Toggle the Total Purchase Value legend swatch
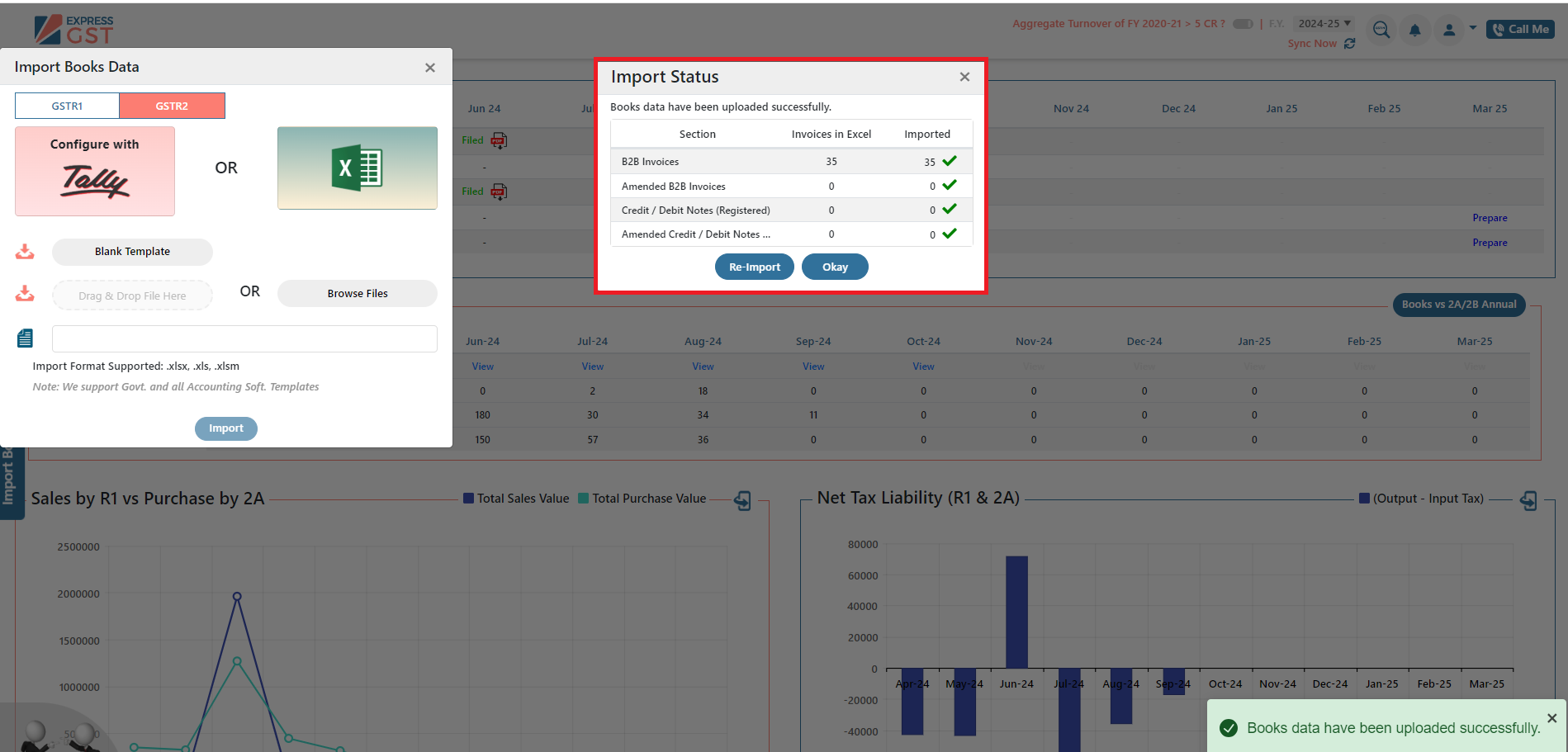 tap(583, 498)
